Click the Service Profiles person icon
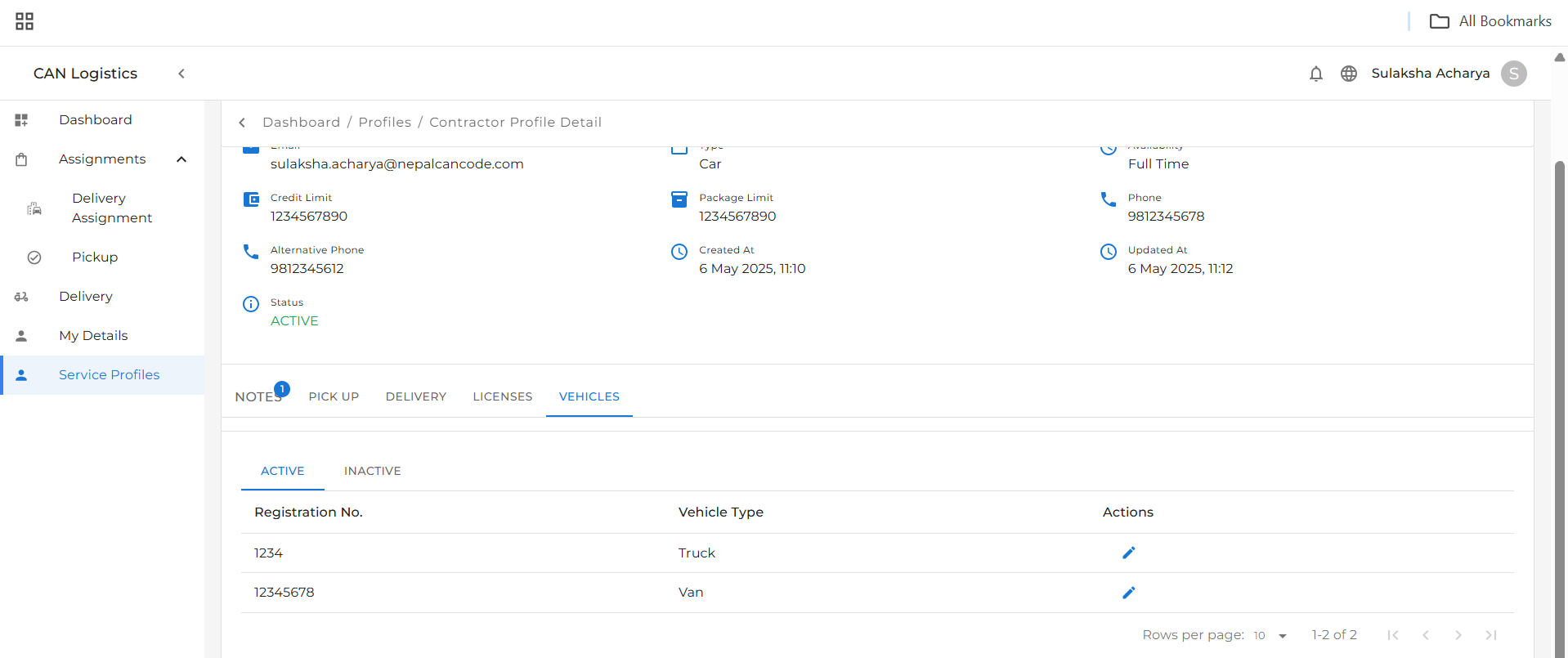 (21, 375)
